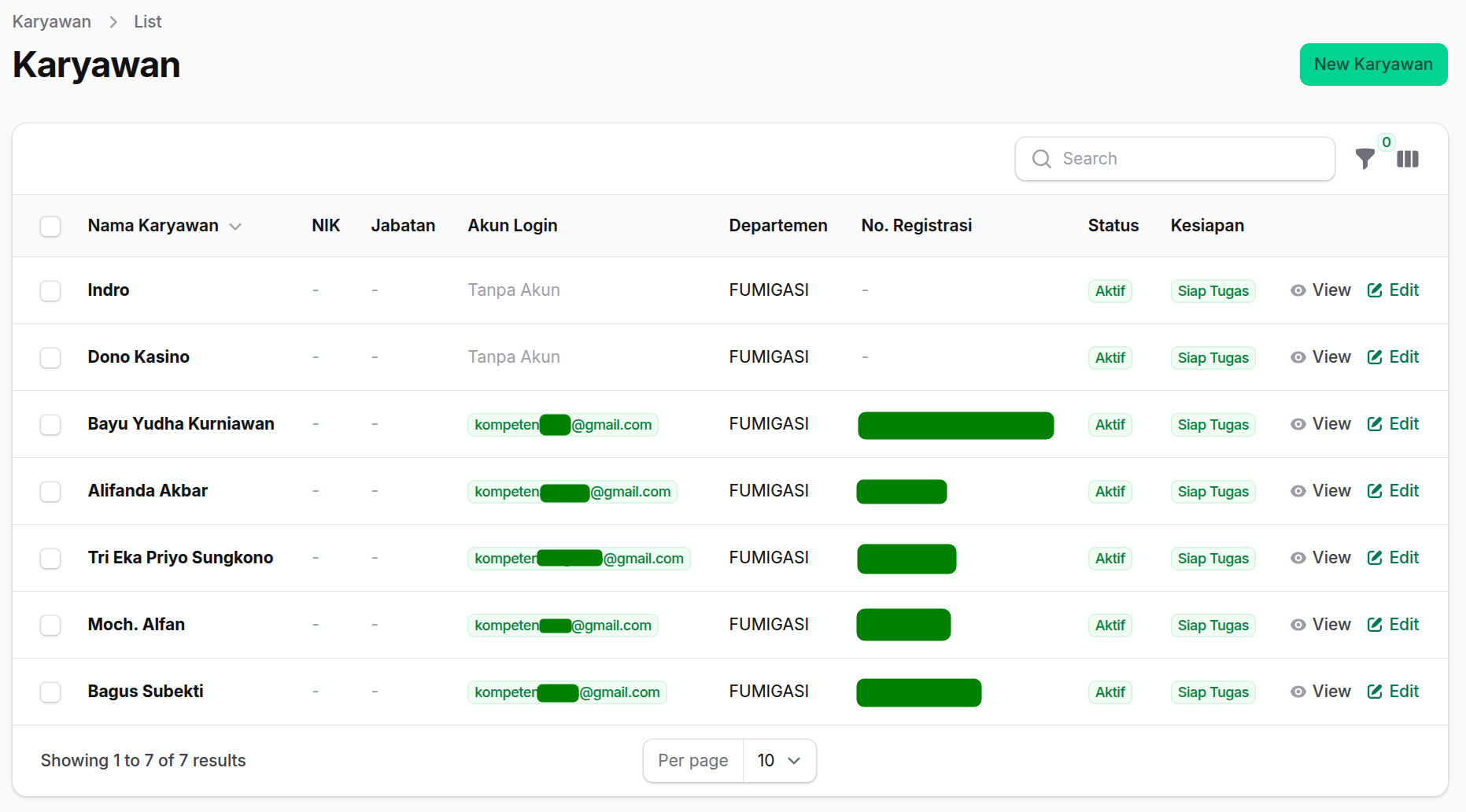This screenshot has height=812, width=1466.
Task: View Moch. Alfan's record
Action: (1320, 625)
